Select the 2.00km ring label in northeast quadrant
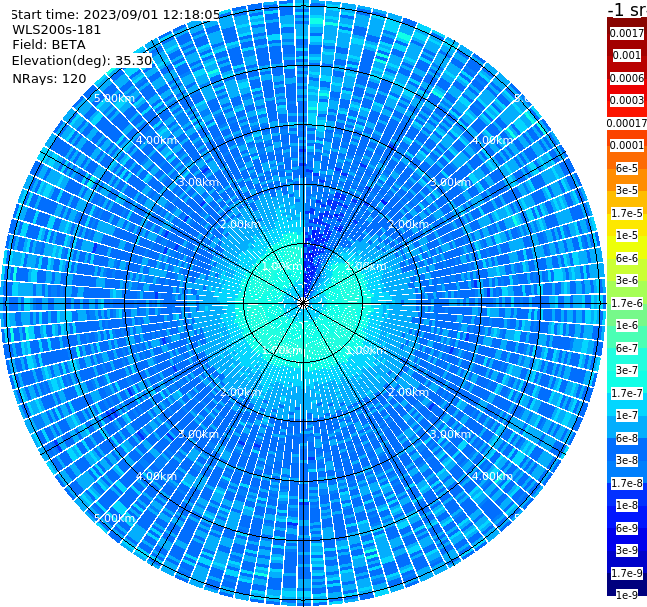Viewport: 647px width, 607px height. (409, 224)
